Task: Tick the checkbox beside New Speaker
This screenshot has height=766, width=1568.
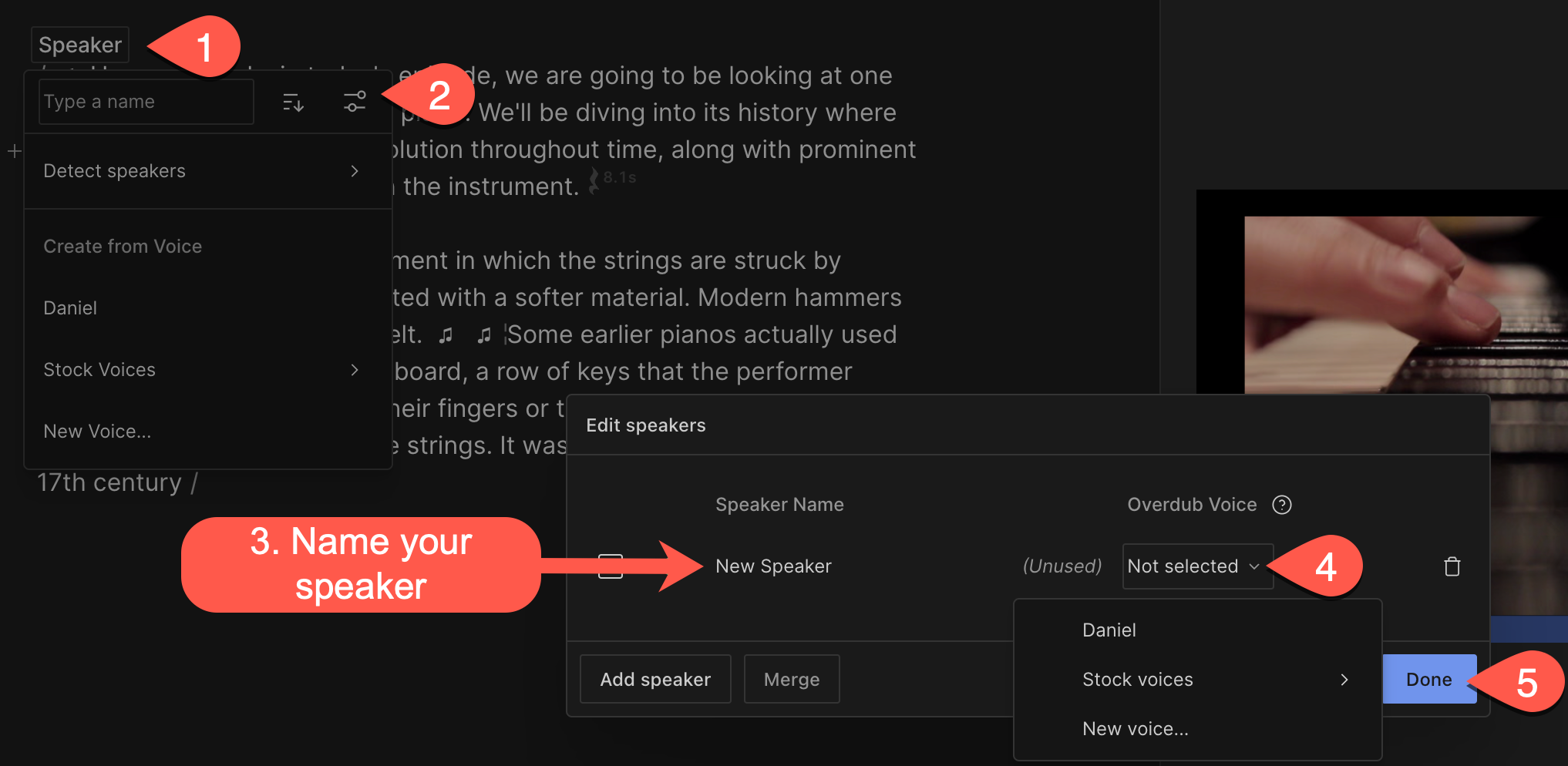Action: tap(611, 566)
